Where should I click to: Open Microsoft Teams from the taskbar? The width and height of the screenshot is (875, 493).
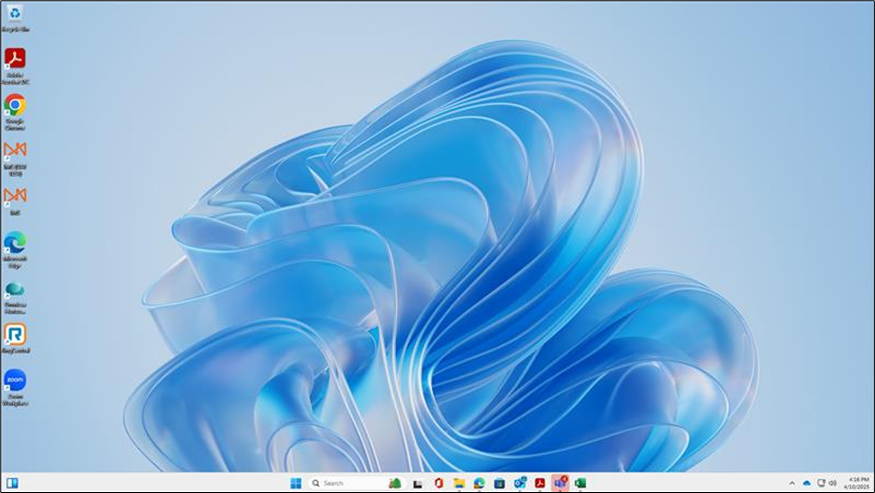[560, 483]
